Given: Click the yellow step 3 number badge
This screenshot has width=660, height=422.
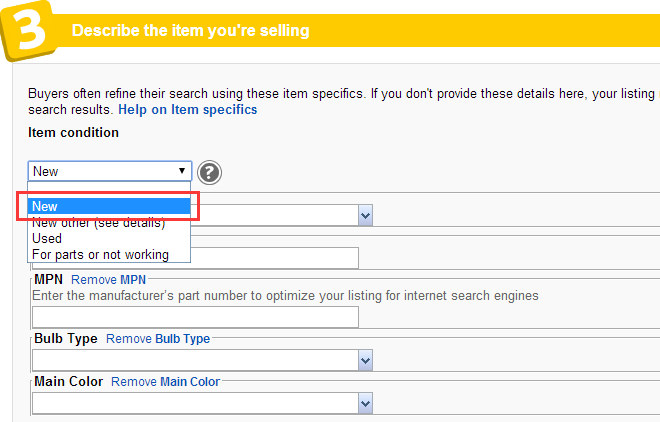Looking at the screenshot, I should (x=28, y=32).
